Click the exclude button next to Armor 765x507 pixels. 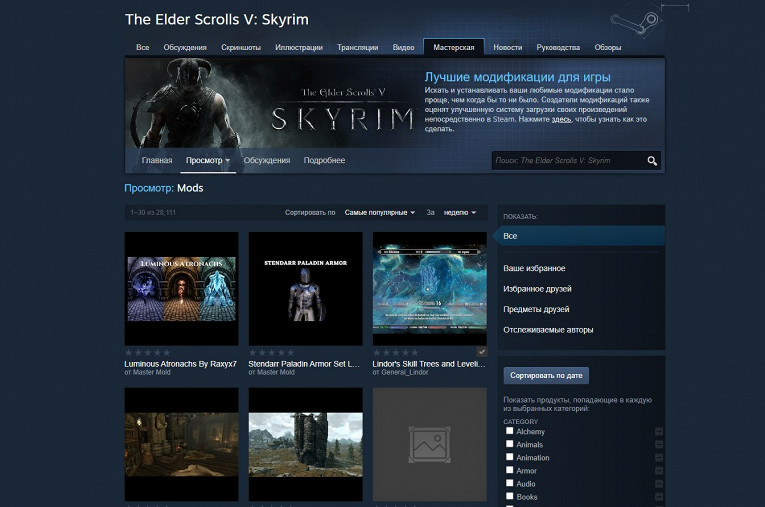click(659, 471)
